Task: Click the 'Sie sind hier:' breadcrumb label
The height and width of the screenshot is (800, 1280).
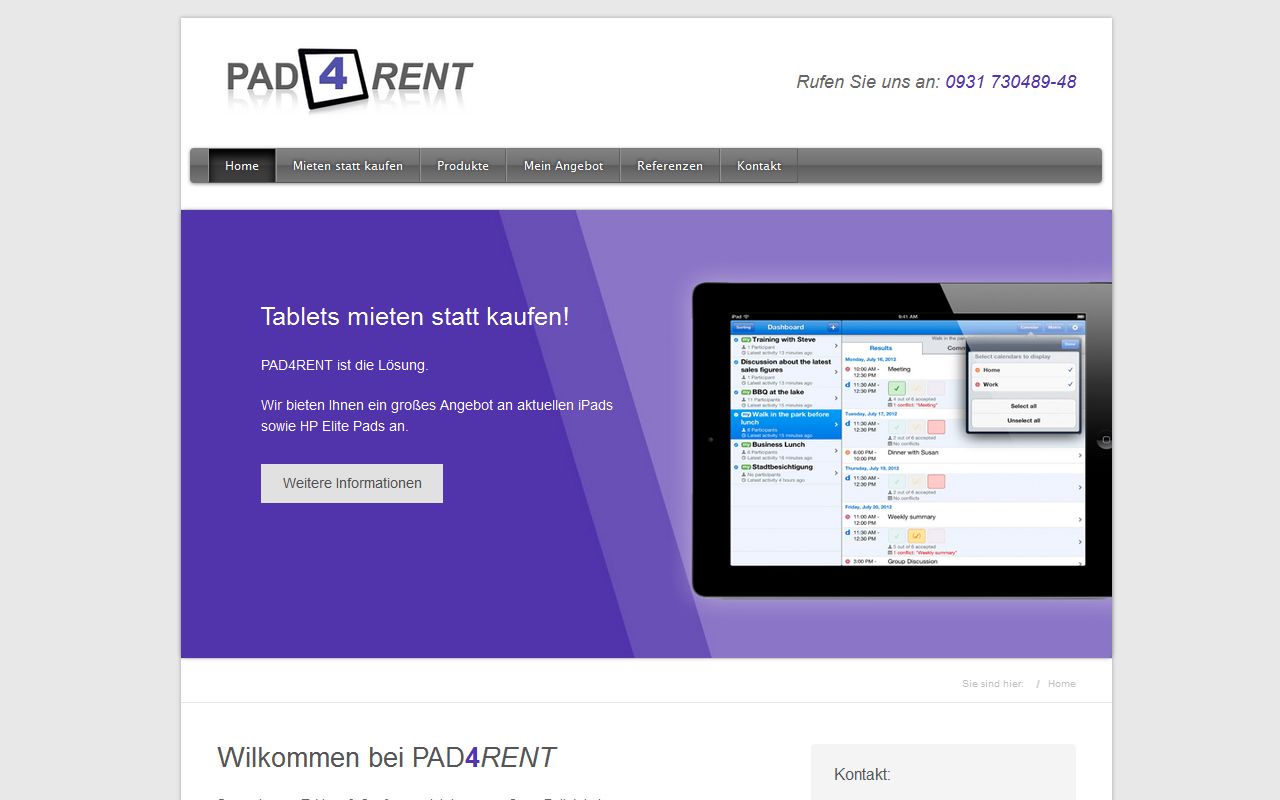Action: [993, 684]
